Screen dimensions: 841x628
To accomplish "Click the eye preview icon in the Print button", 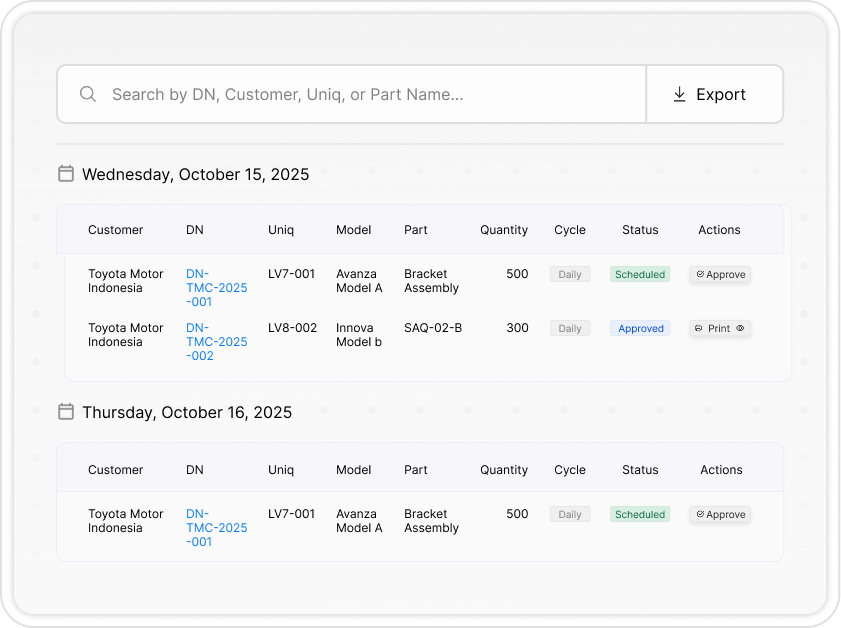I will 741,328.
